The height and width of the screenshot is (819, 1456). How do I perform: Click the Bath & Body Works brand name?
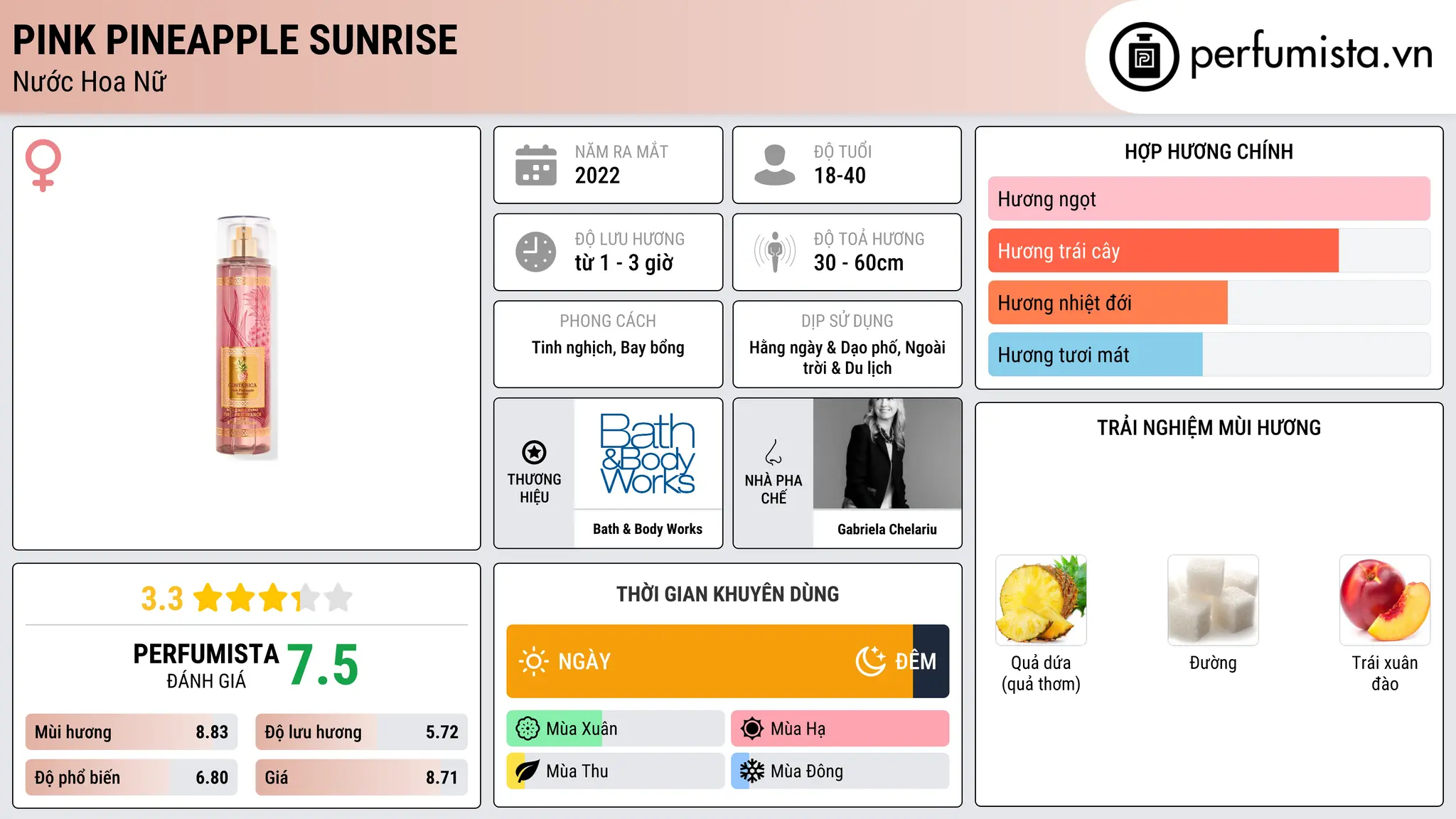648,529
